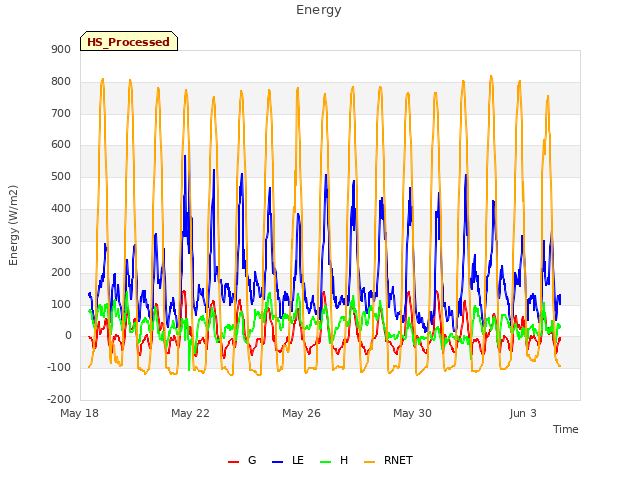Image resolution: width=640 pixels, height=480 pixels.
Task: Click the May 30 x-axis tick label
Action: tap(412, 413)
